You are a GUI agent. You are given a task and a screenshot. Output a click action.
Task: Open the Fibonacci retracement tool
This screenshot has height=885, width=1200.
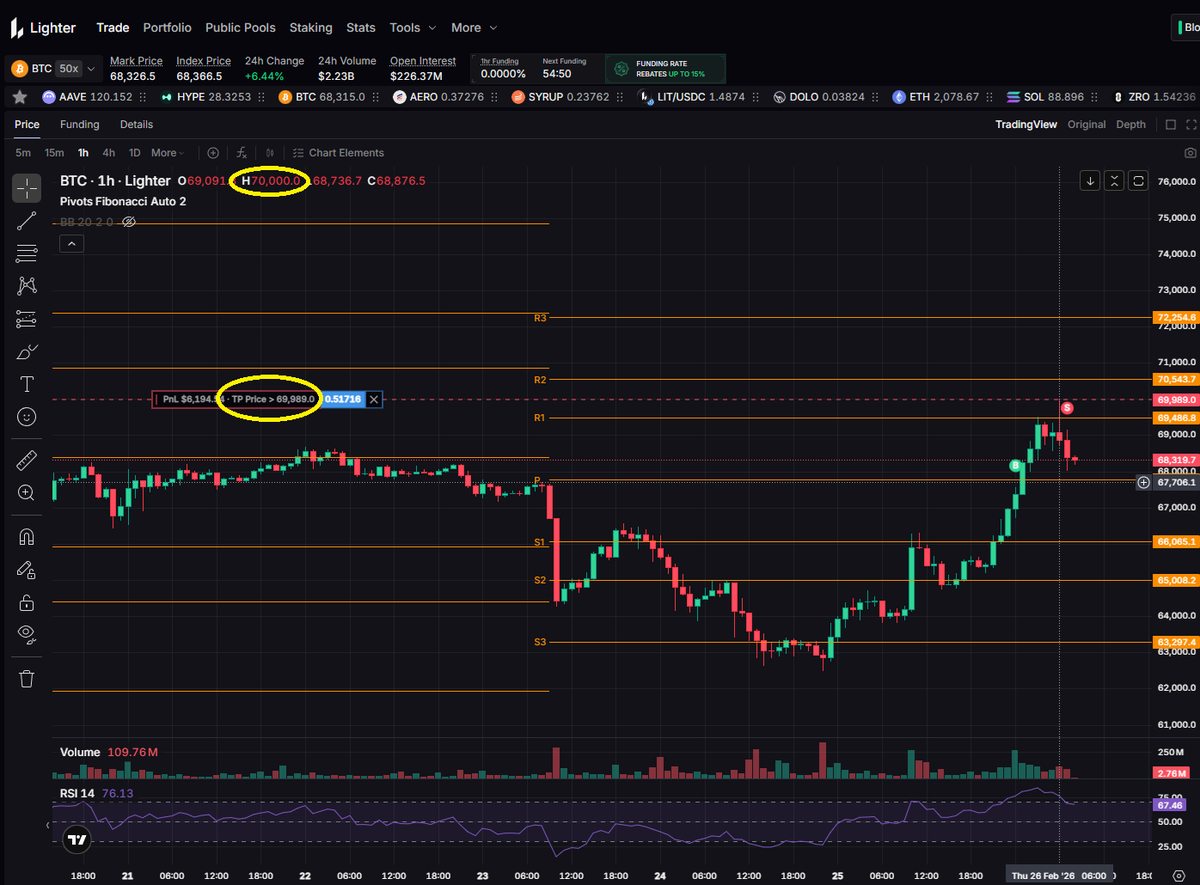pos(27,253)
